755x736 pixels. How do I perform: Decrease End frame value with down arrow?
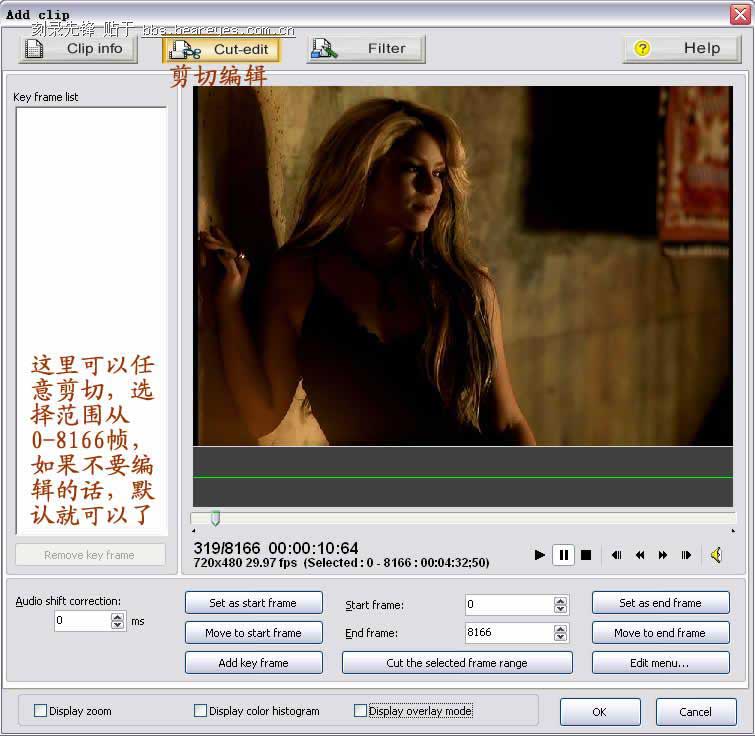click(560, 637)
